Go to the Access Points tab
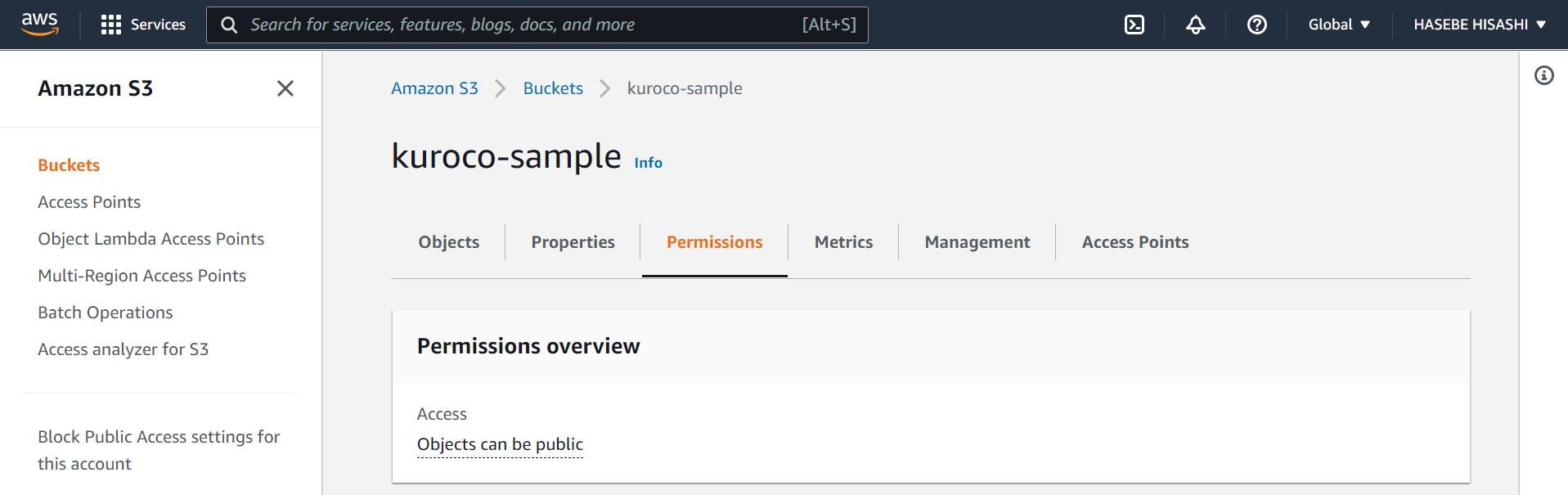Viewport: 1568px width, 495px height. [x=1135, y=242]
